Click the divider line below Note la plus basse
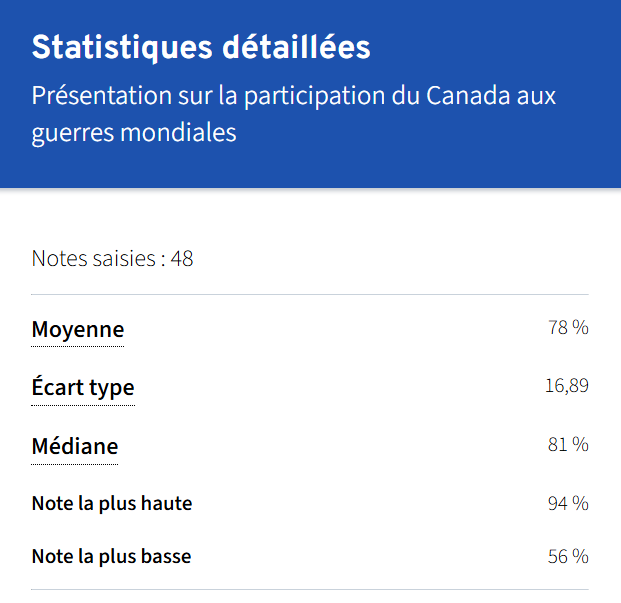Viewport: 621px width, 603px height. 310,590
